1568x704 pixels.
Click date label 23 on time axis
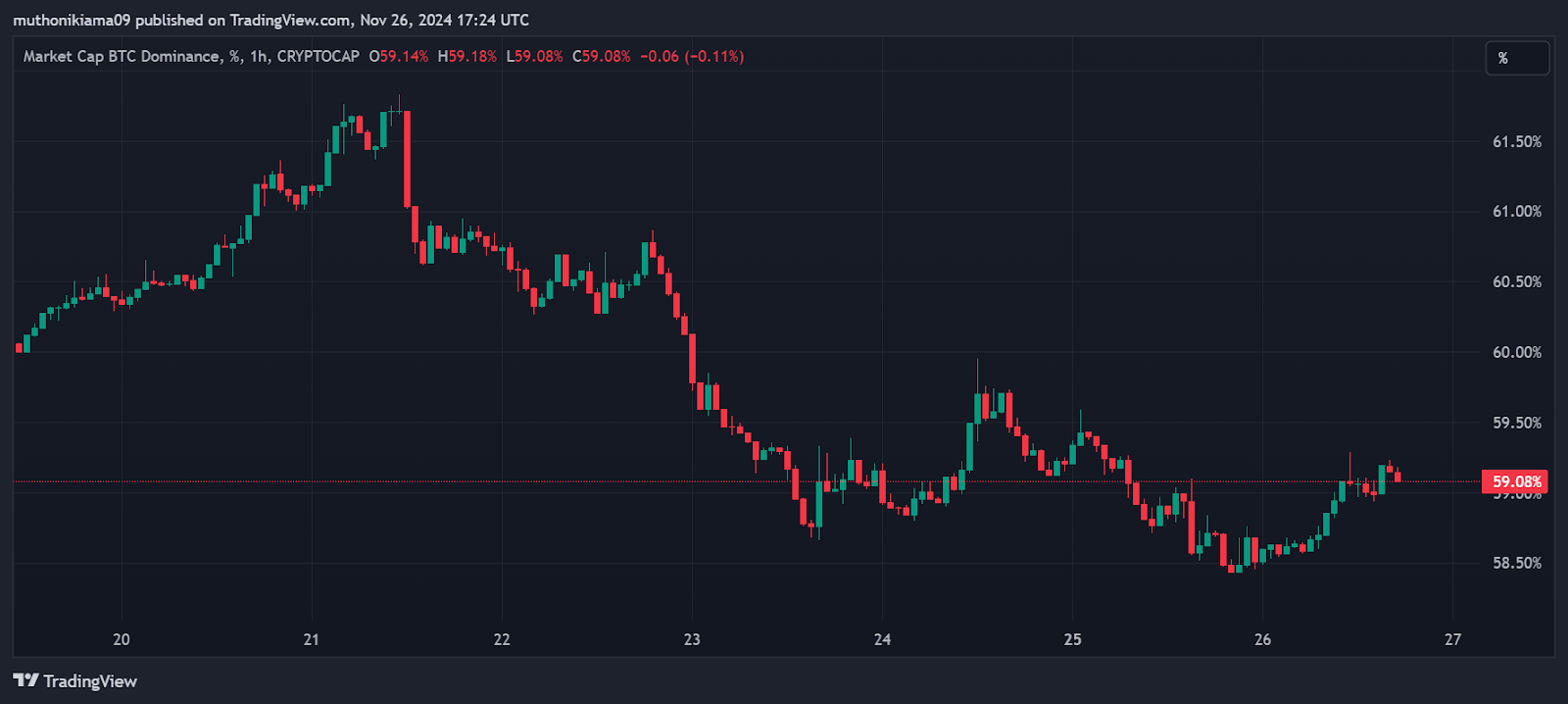[x=692, y=639]
